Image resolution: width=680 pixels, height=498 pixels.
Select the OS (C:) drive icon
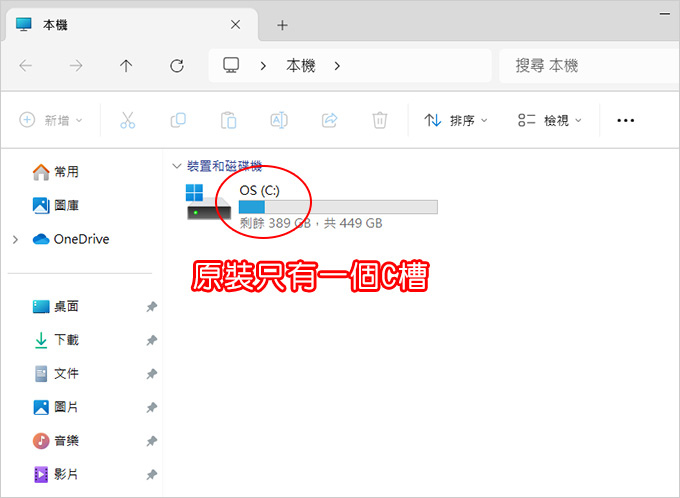click(x=208, y=202)
